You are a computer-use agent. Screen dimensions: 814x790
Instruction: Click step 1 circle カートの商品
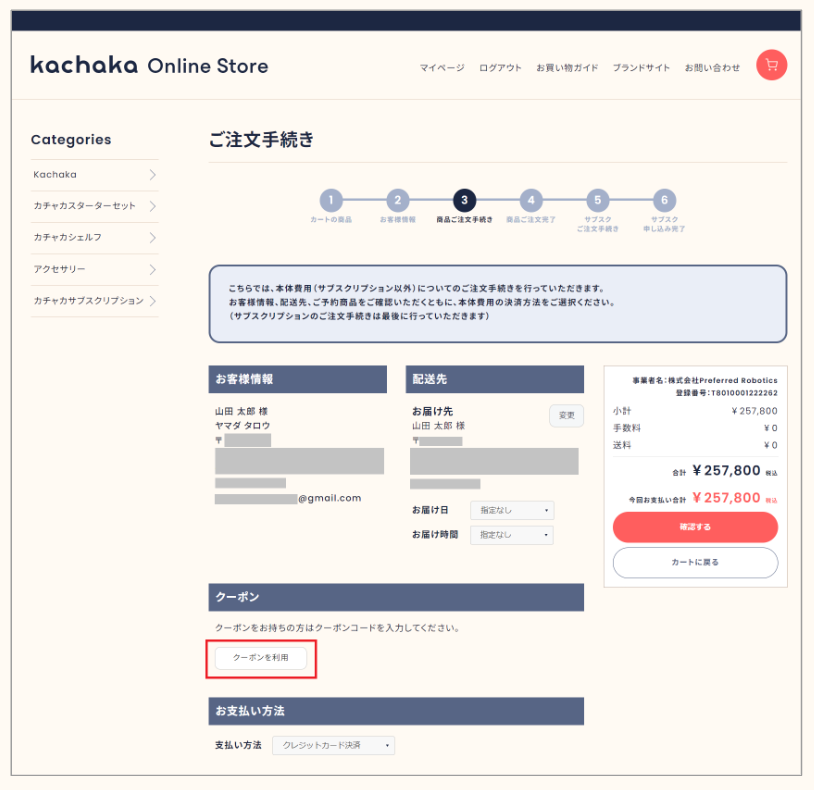331,200
